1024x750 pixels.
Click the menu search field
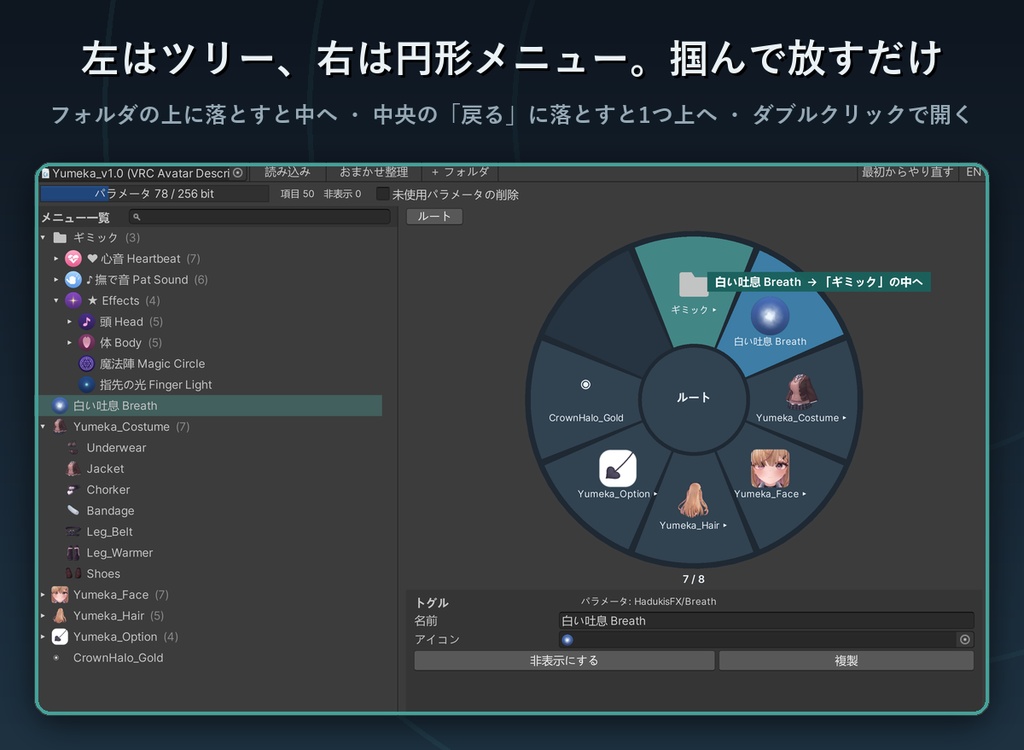pyautogui.click(x=260, y=217)
